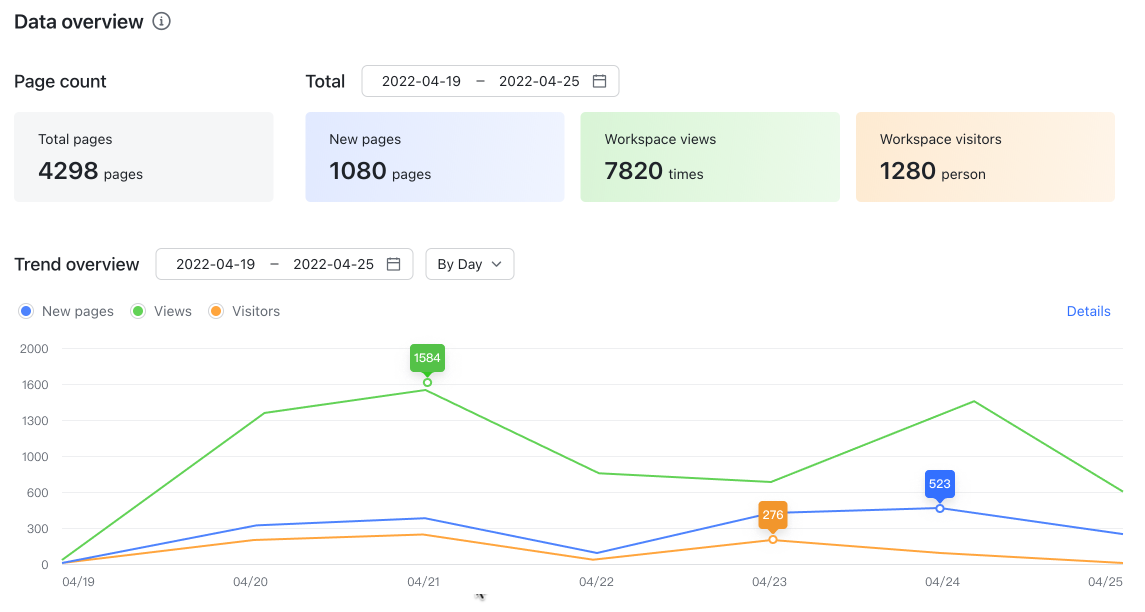Viewport: 1145px width, 612px height.
Task: Click the Details link
Action: 1088,311
